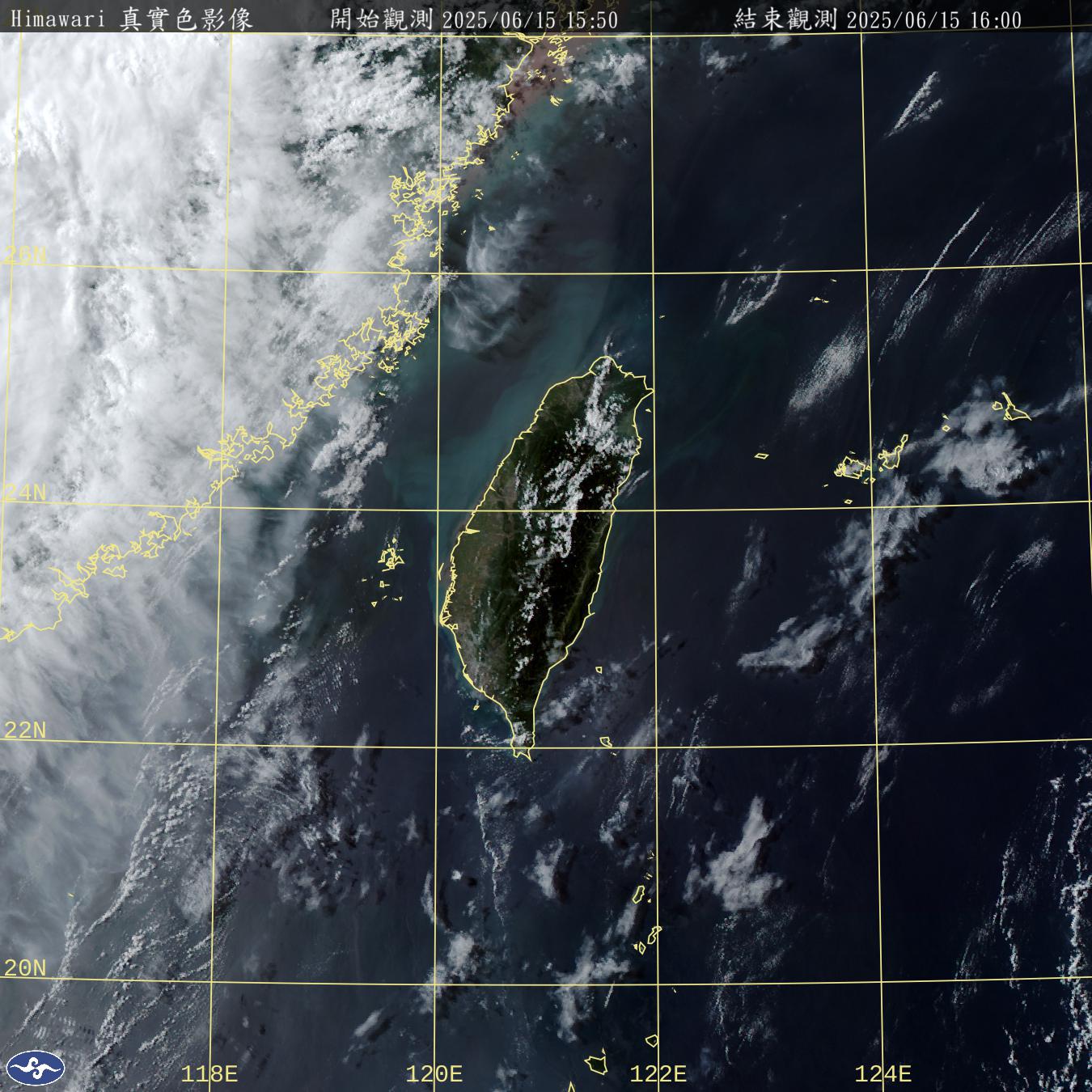
Task: Click the '結束觀測' label
Action: pos(785,19)
